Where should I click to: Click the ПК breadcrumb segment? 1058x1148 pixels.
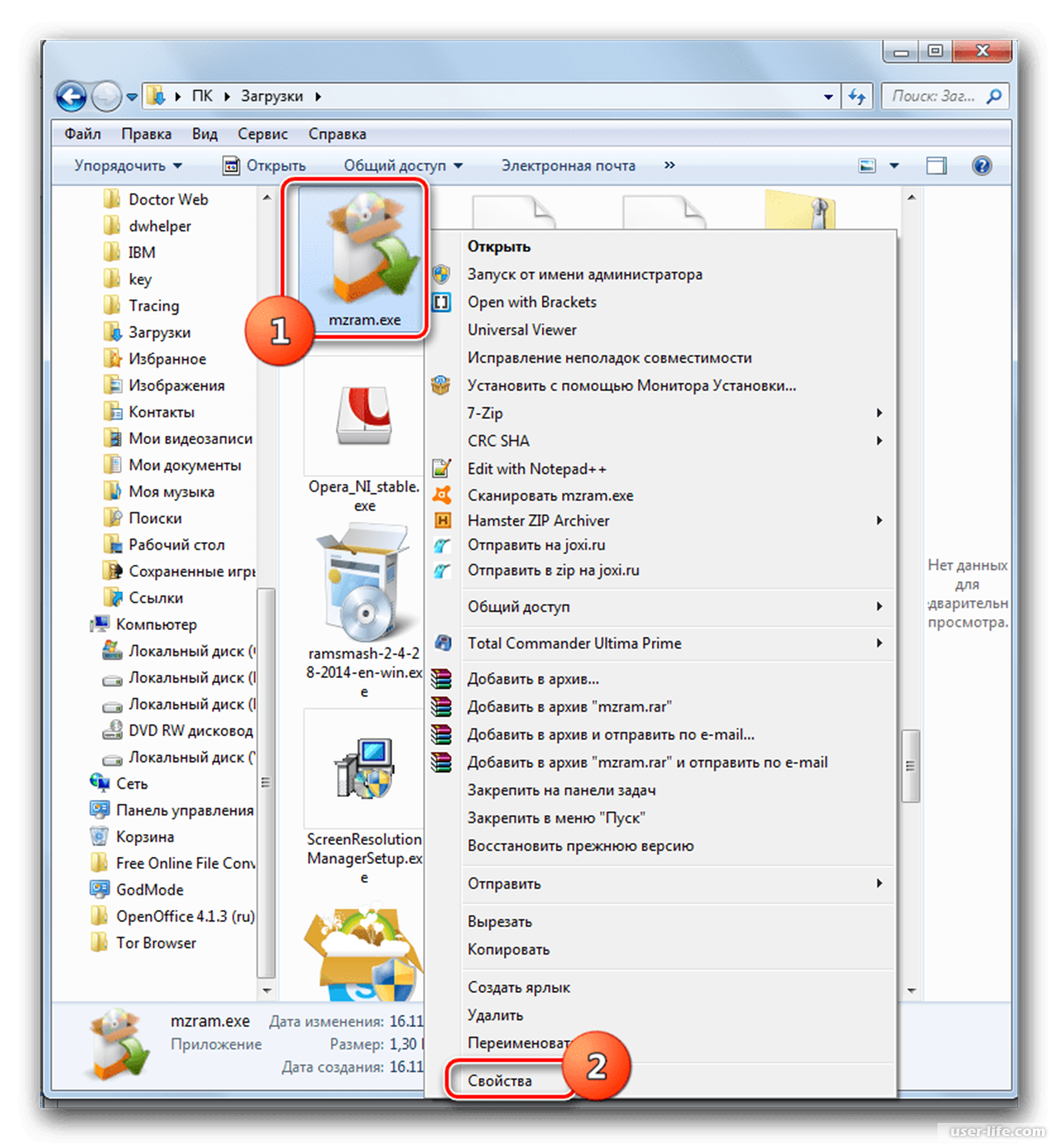pos(202,96)
